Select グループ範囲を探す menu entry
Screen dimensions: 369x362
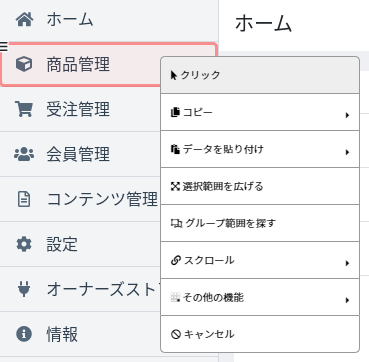(x=260, y=223)
